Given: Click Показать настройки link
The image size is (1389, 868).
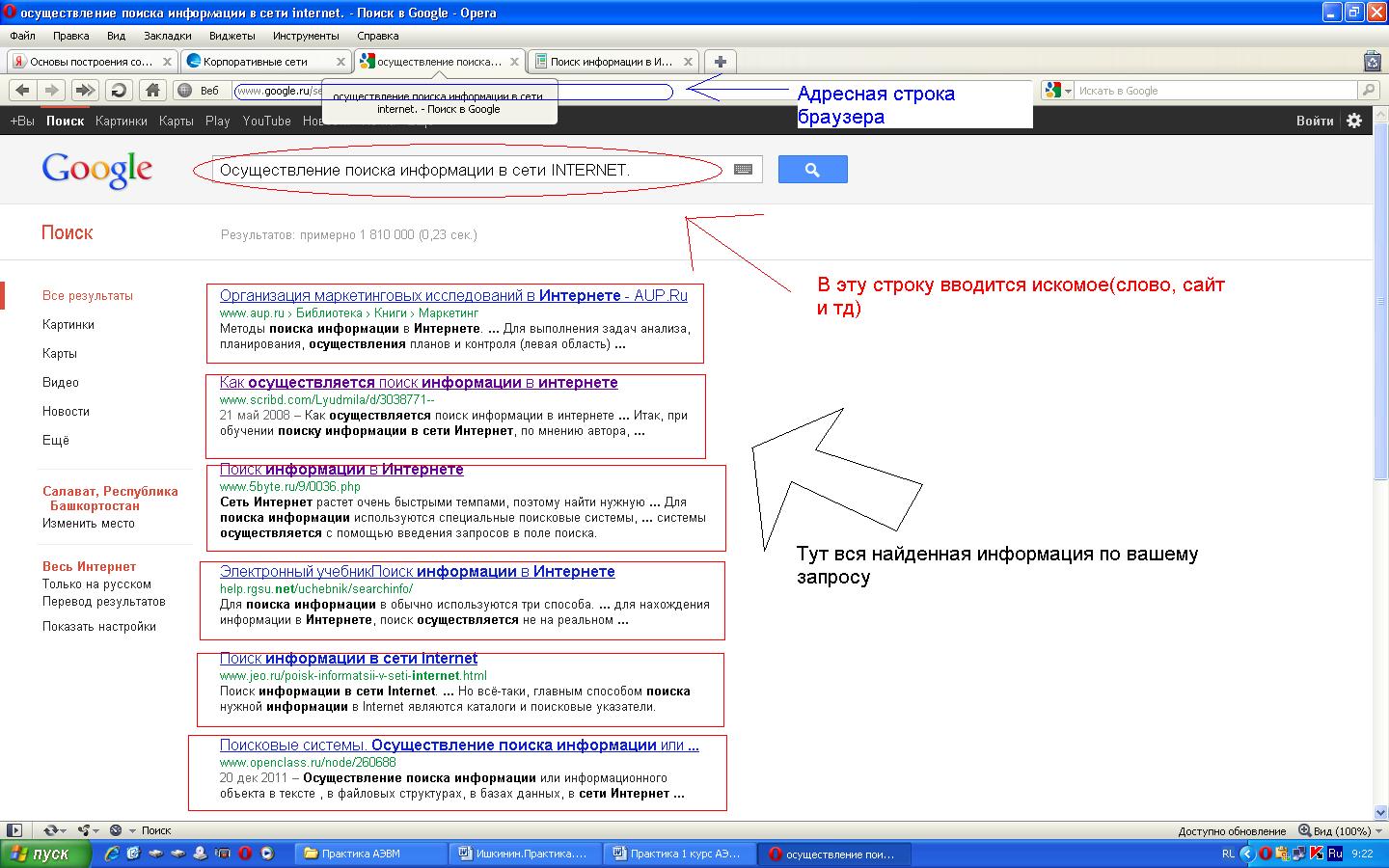Looking at the screenshot, I should point(99,626).
